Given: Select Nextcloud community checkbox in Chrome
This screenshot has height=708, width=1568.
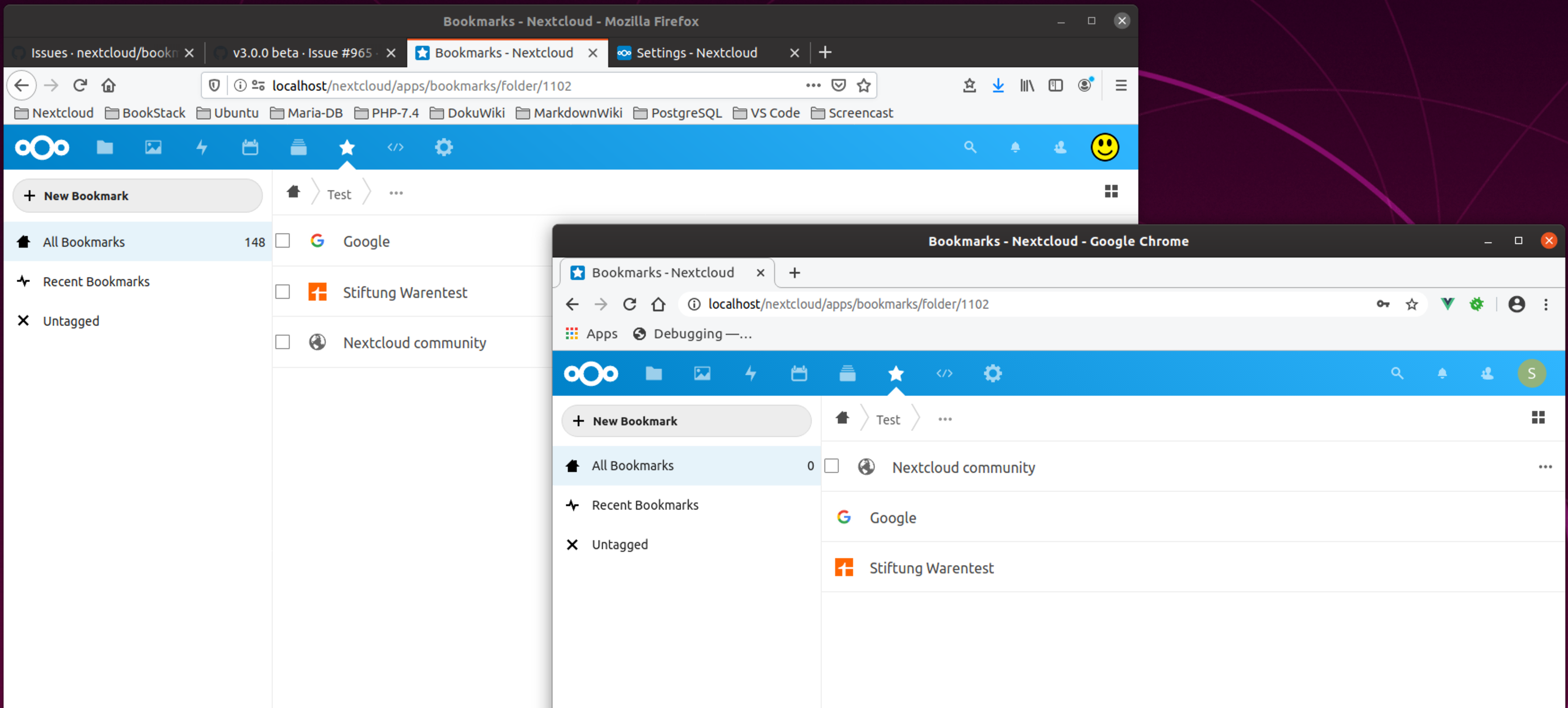Looking at the screenshot, I should coord(832,466).
